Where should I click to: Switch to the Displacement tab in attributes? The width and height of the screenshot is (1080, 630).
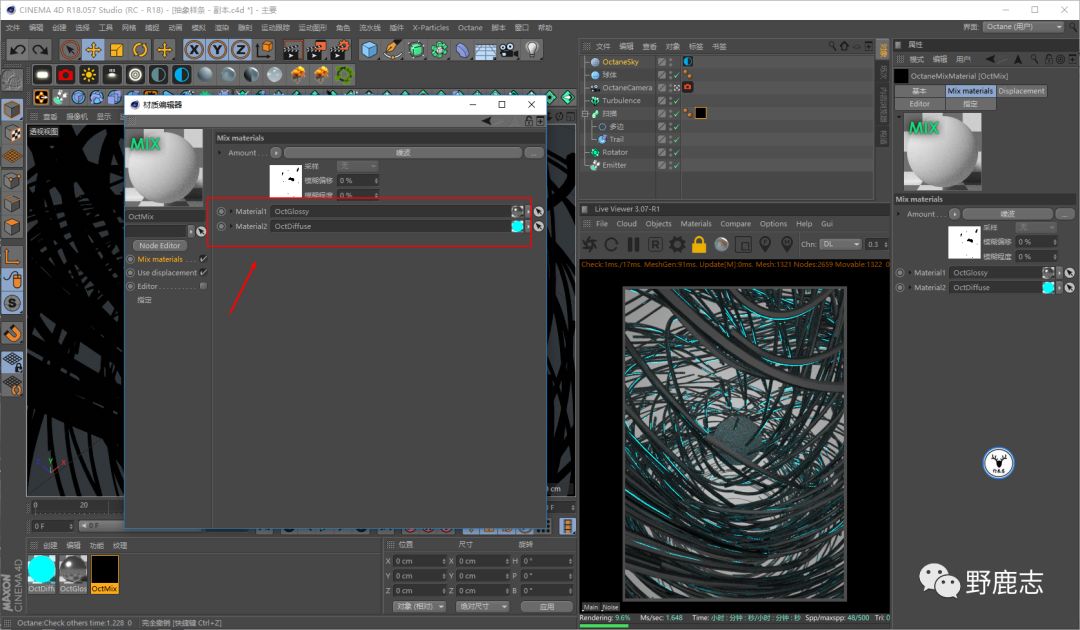tap(1021, 91)
